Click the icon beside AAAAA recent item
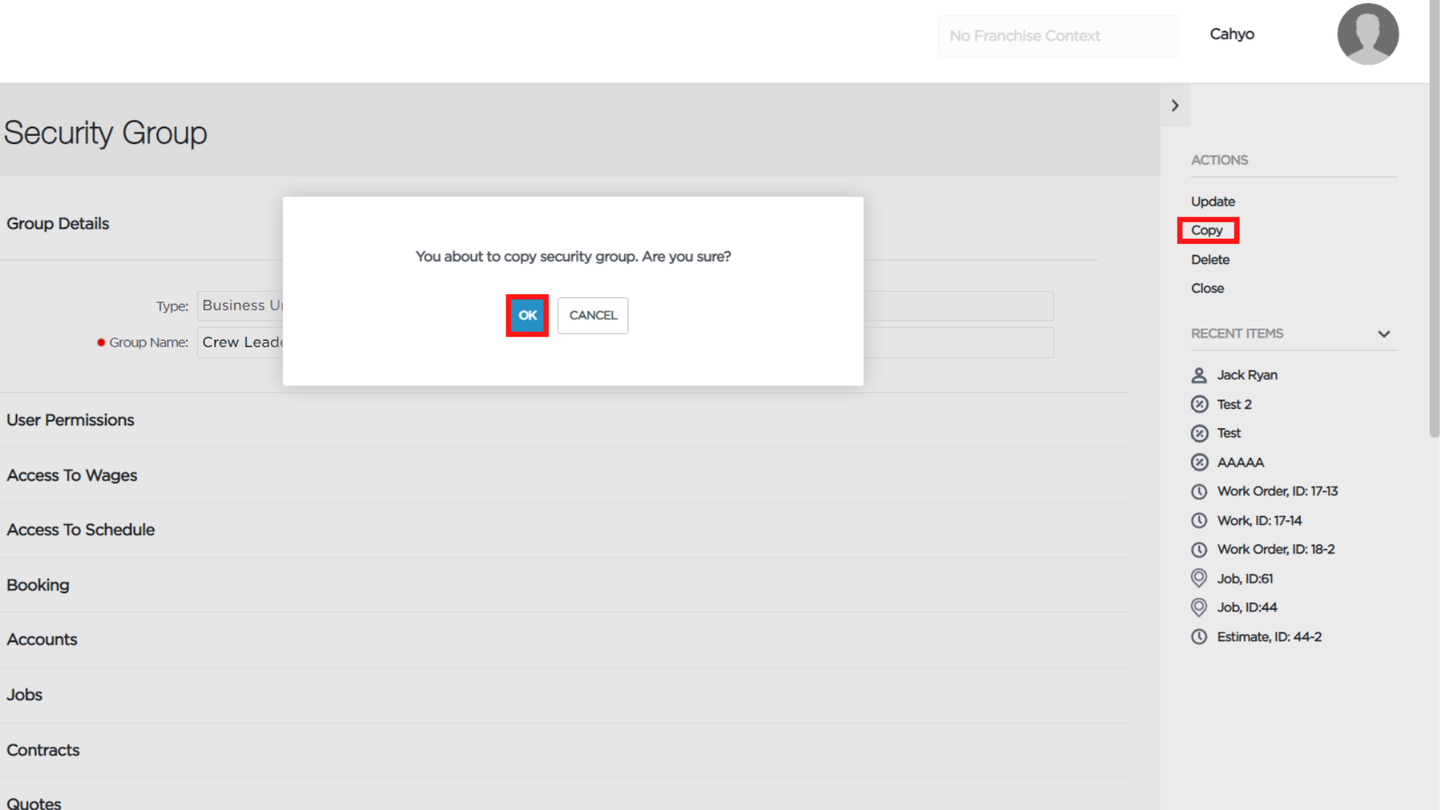1440x810 pixels. [1199, 462]
